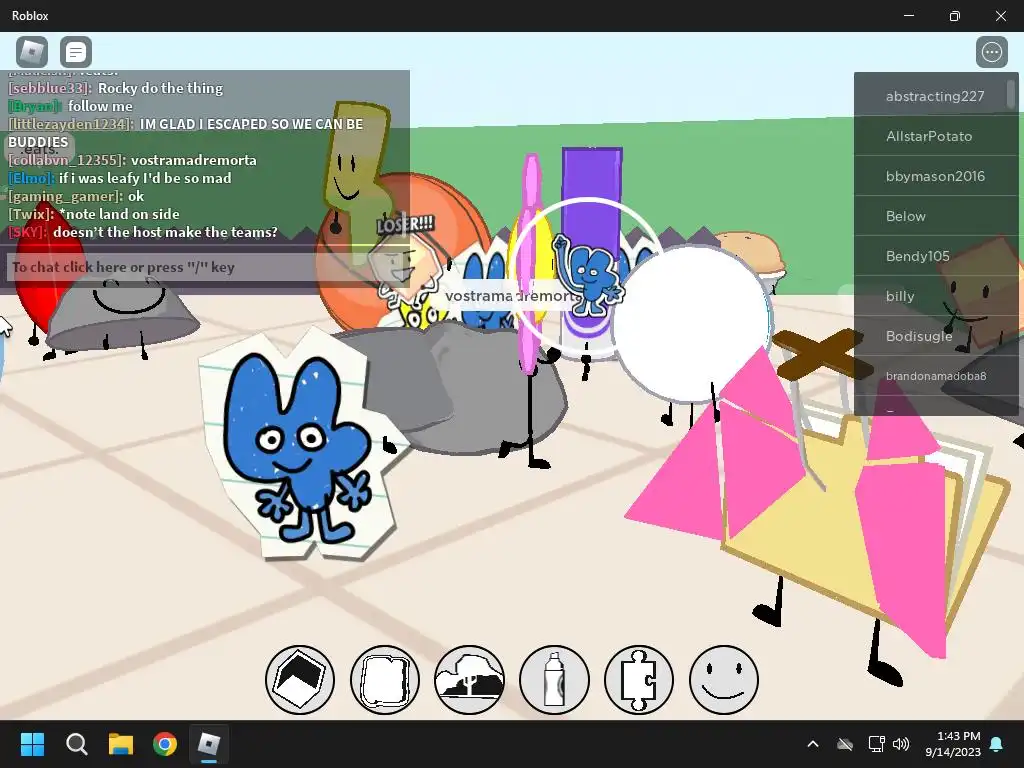This screenshot has width=1024, height=768.
Task: Click the player list scrollbar
Action: (x=1012, y=95)
